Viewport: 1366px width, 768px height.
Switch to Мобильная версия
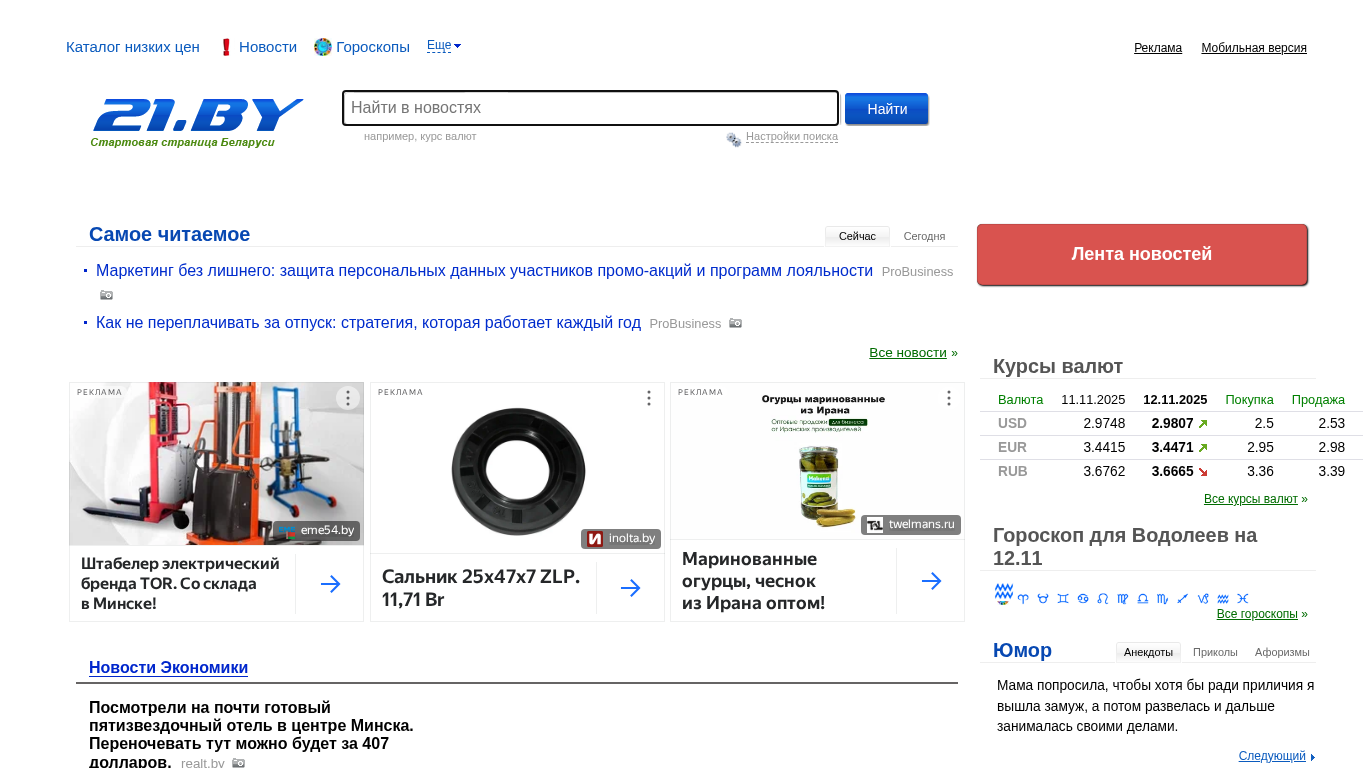tap(1254, 48)
